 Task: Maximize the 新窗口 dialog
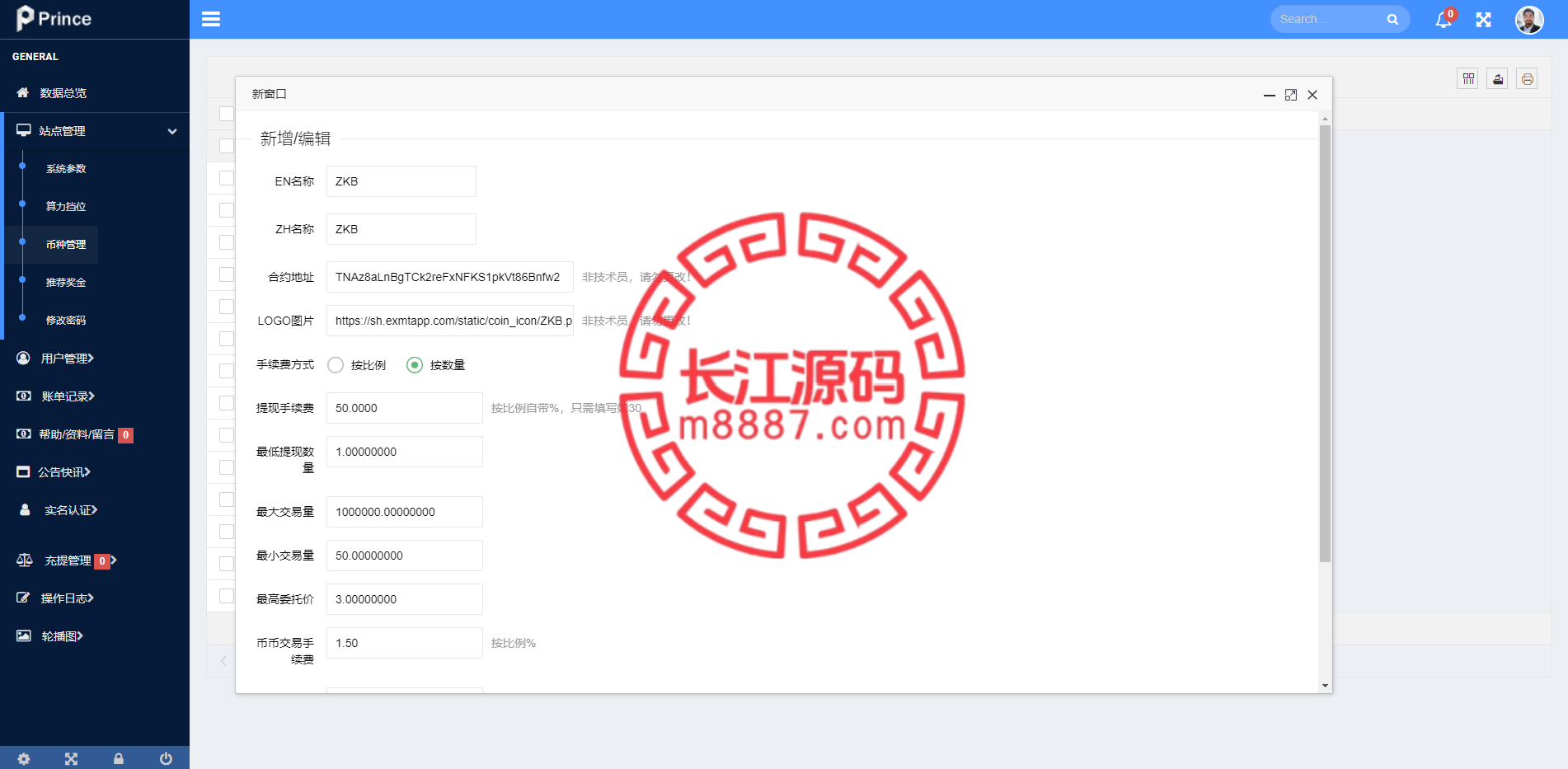tap(1291, 95)
